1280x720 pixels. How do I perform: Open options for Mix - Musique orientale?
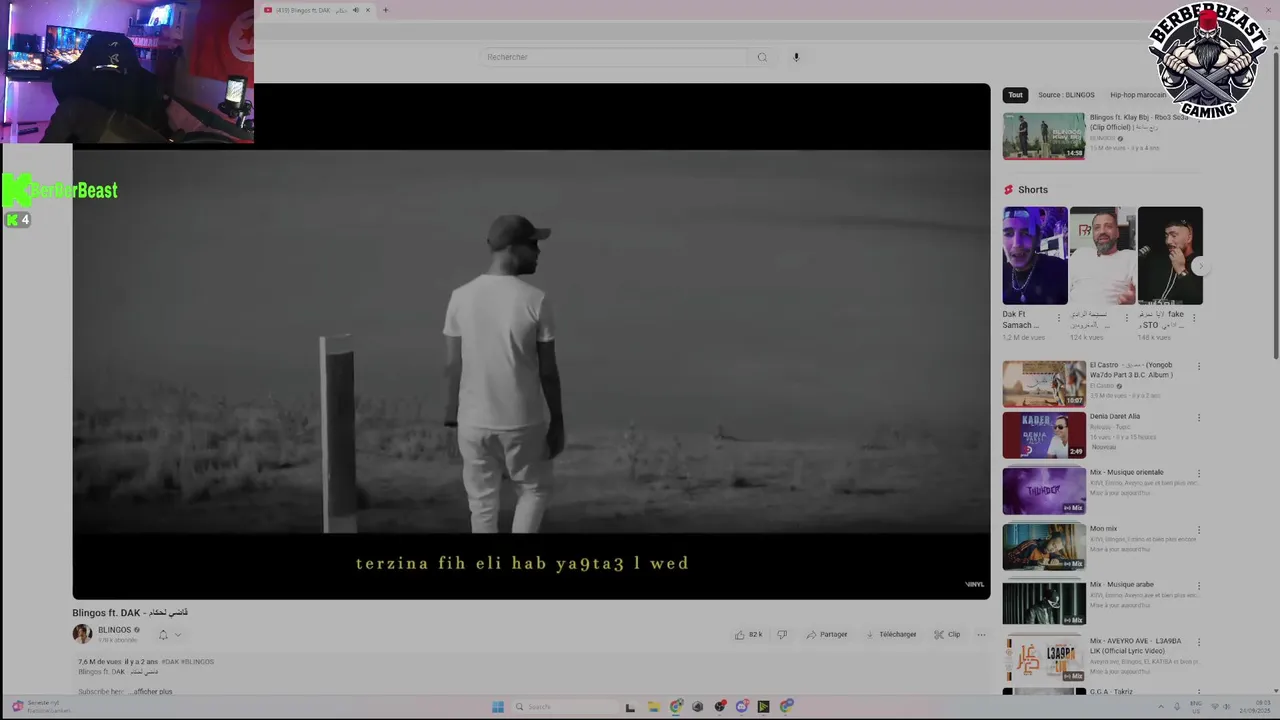[x=1199, y=474]
